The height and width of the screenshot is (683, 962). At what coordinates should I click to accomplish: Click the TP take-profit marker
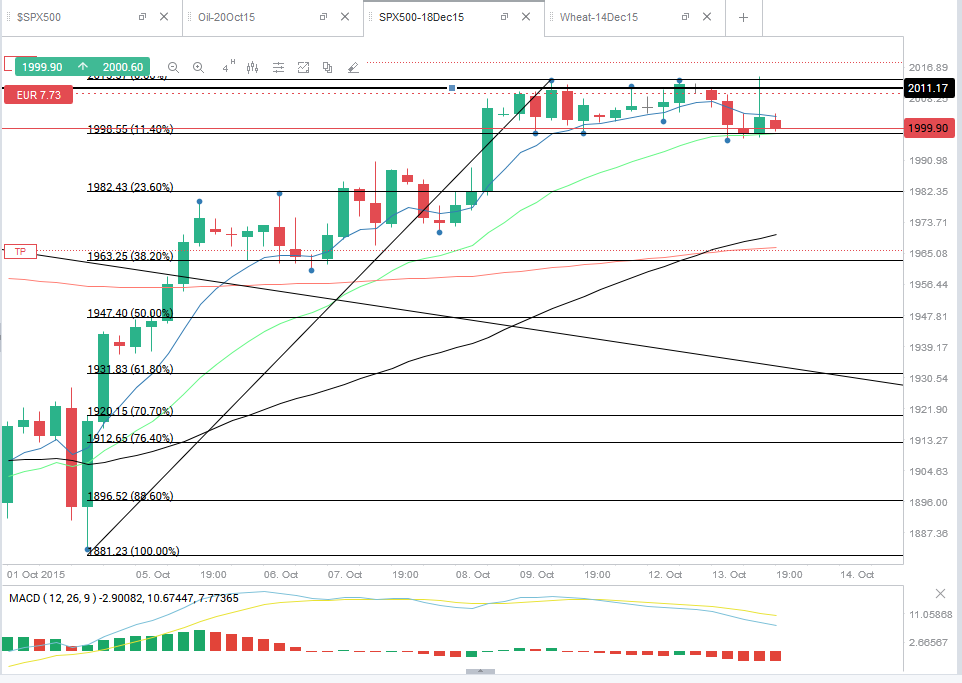pos(20,251)
